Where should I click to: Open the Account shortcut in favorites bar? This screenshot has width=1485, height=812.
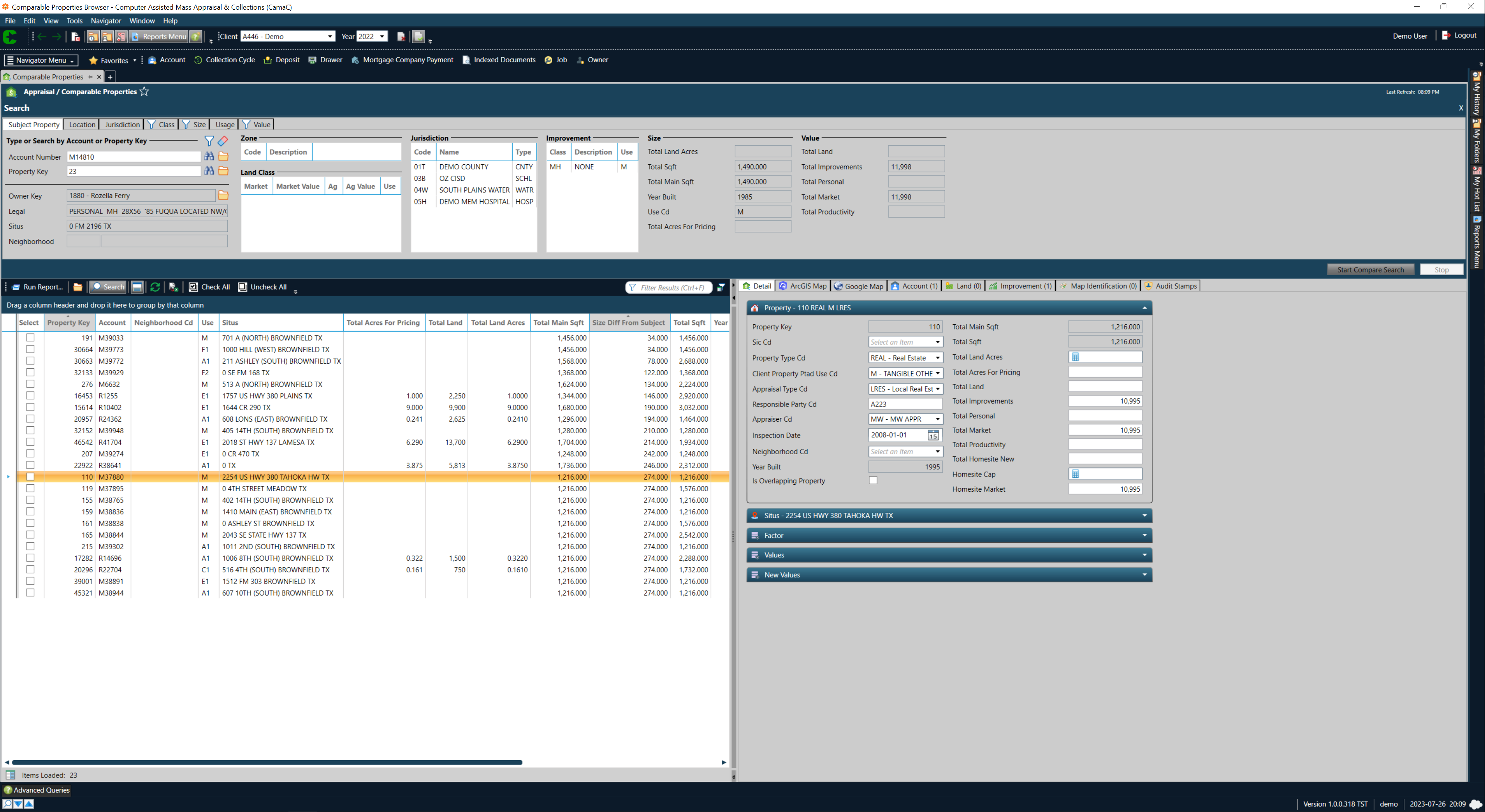[167, 60]
